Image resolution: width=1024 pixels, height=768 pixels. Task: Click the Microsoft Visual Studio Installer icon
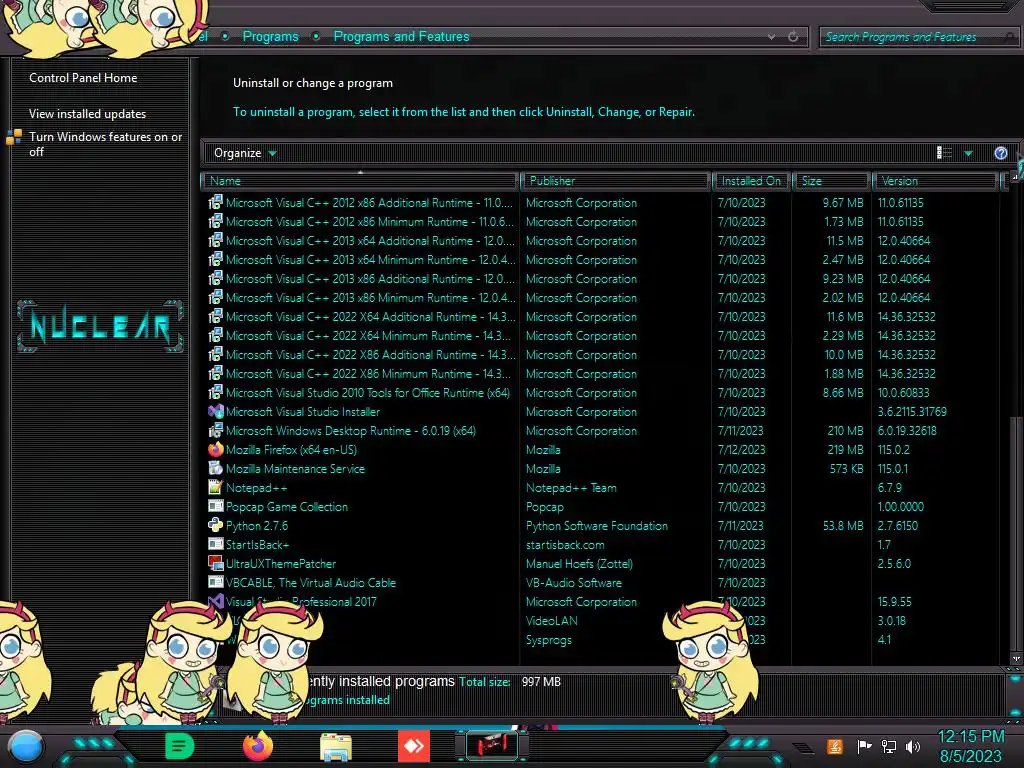216,411
